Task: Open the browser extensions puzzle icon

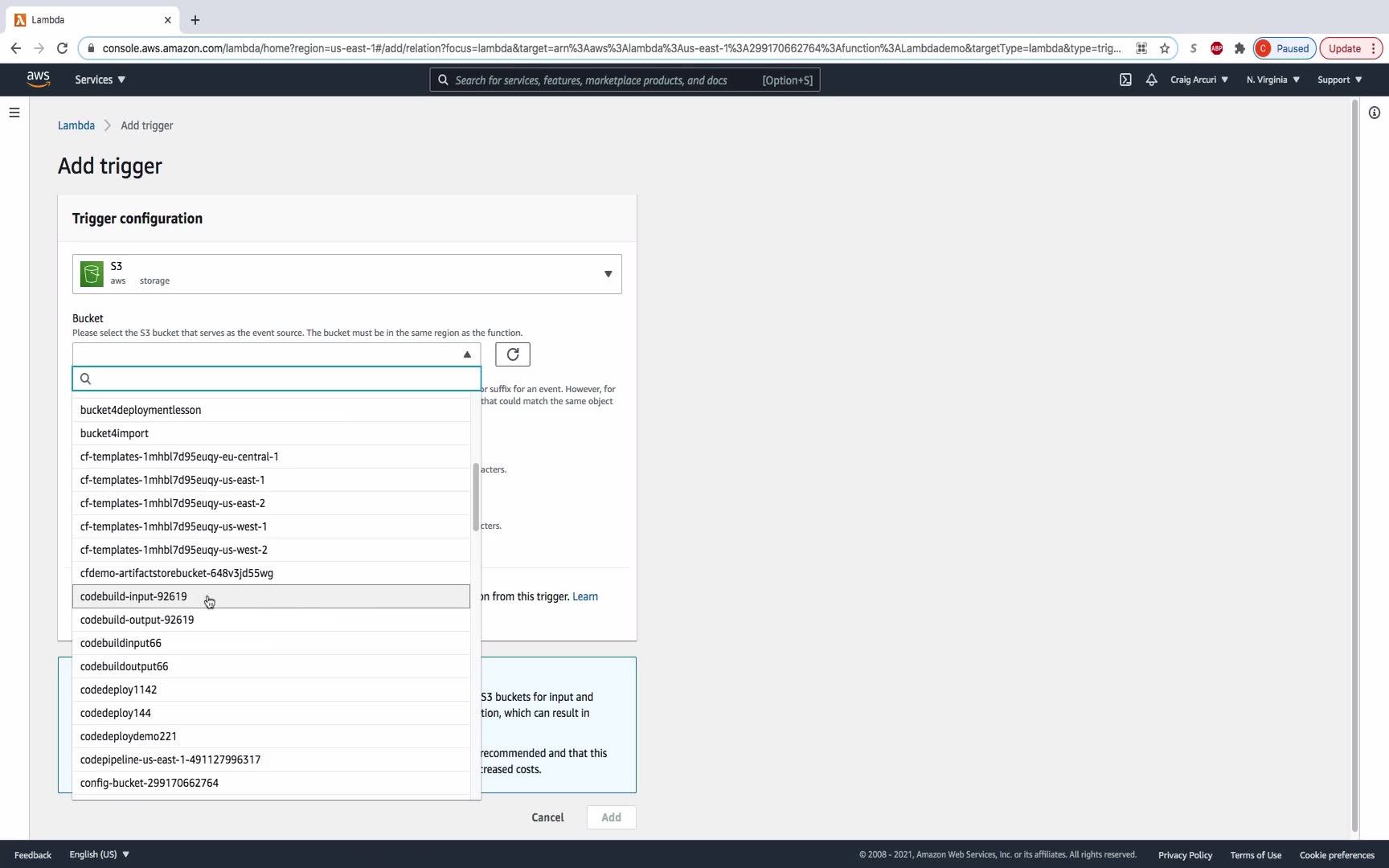Action: tap(1239, 48)
